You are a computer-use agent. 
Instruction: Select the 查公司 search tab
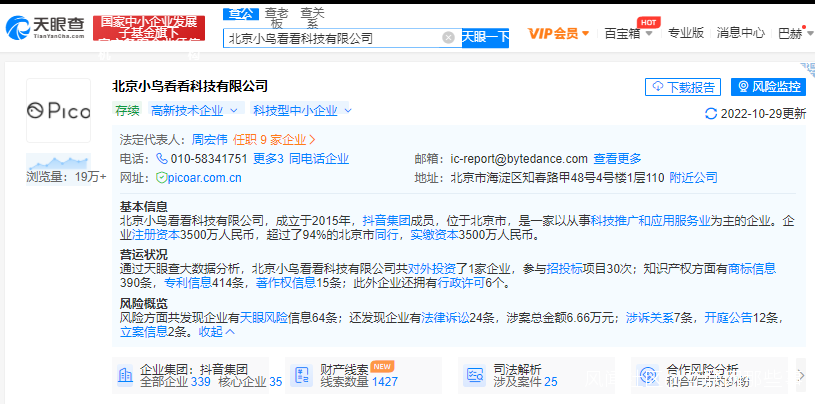pyautogui.click(x=241, y=14)
